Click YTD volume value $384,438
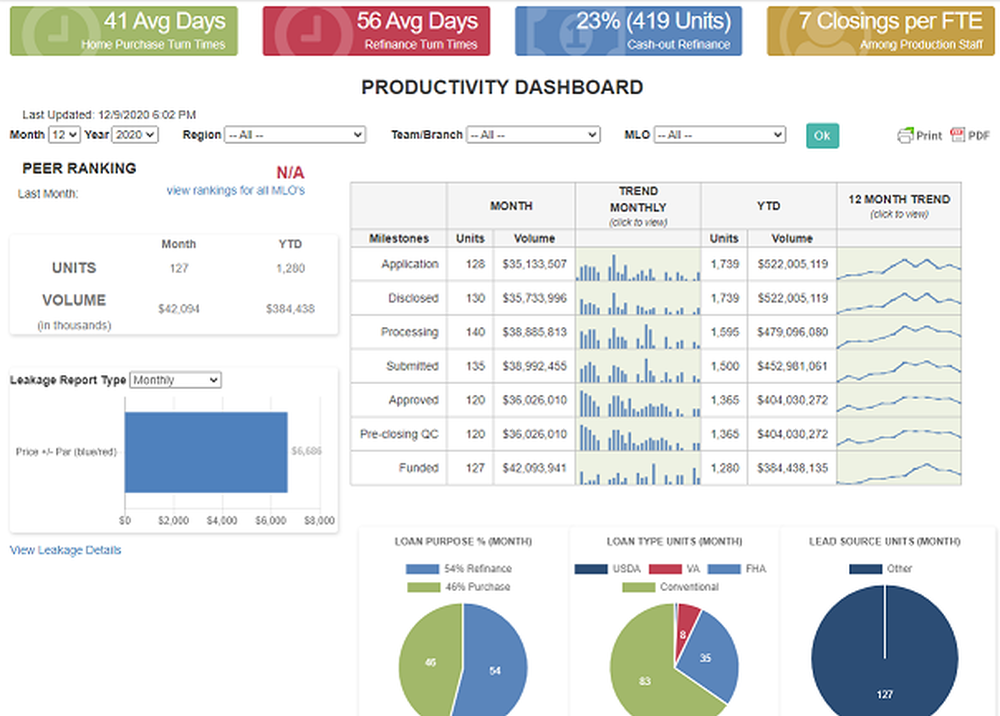1000x716 pixels. pos(290,309)
